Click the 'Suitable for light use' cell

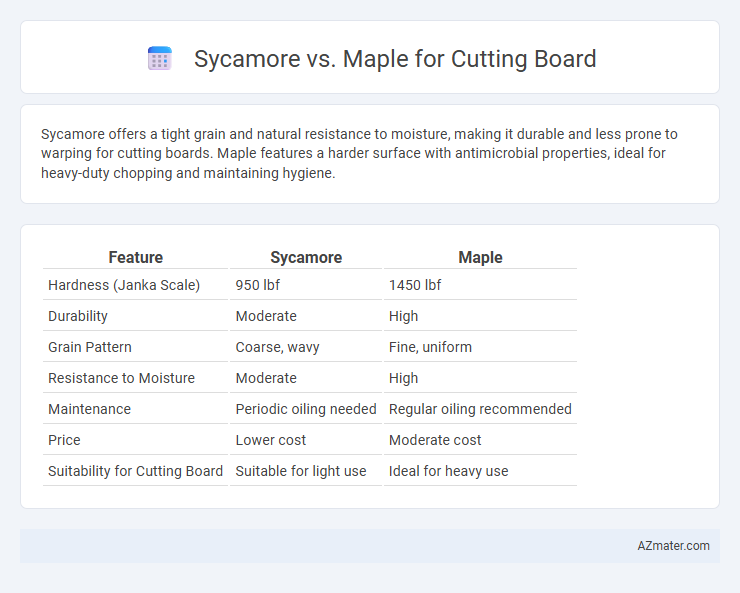point(301,471)
